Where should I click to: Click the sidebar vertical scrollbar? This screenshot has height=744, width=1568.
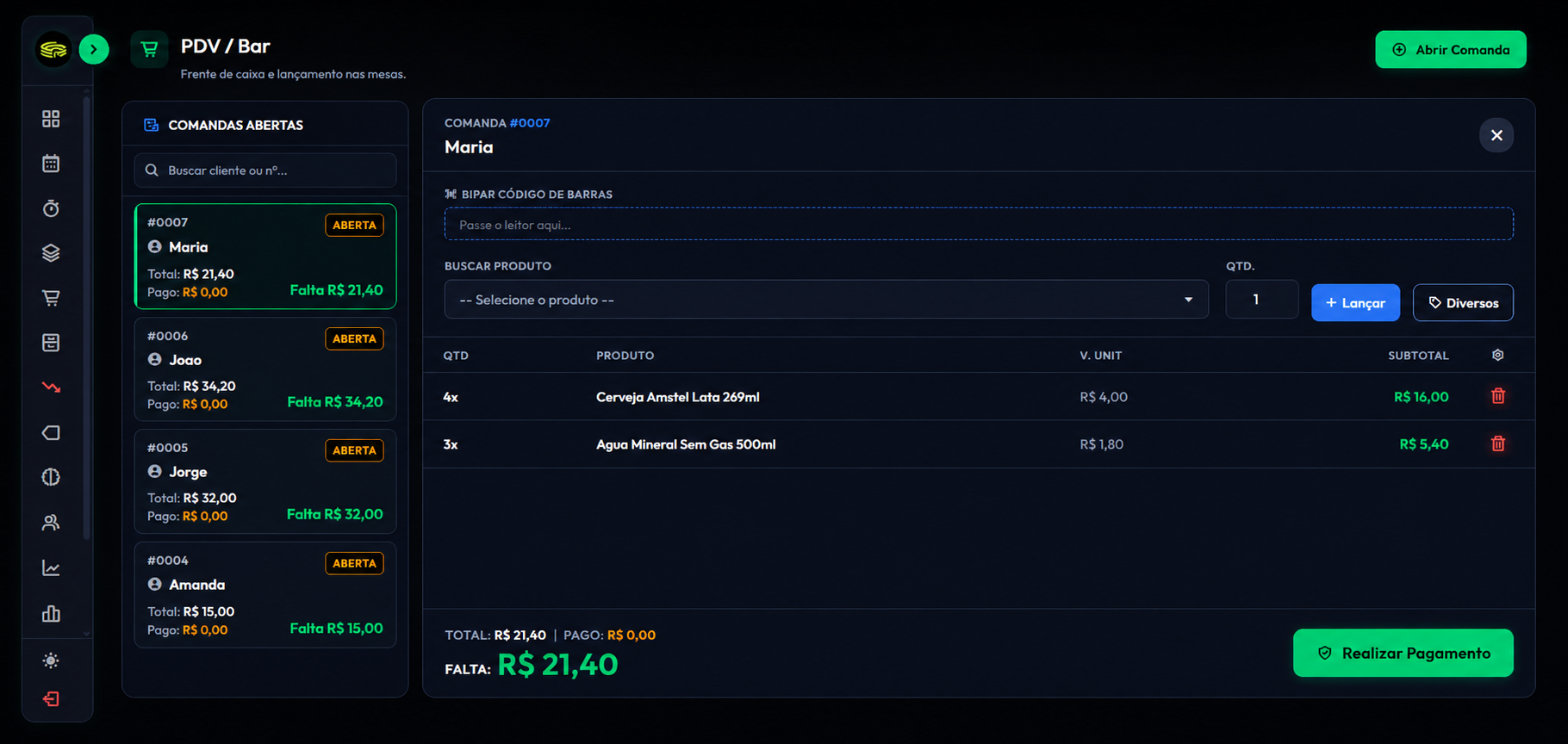86,319
